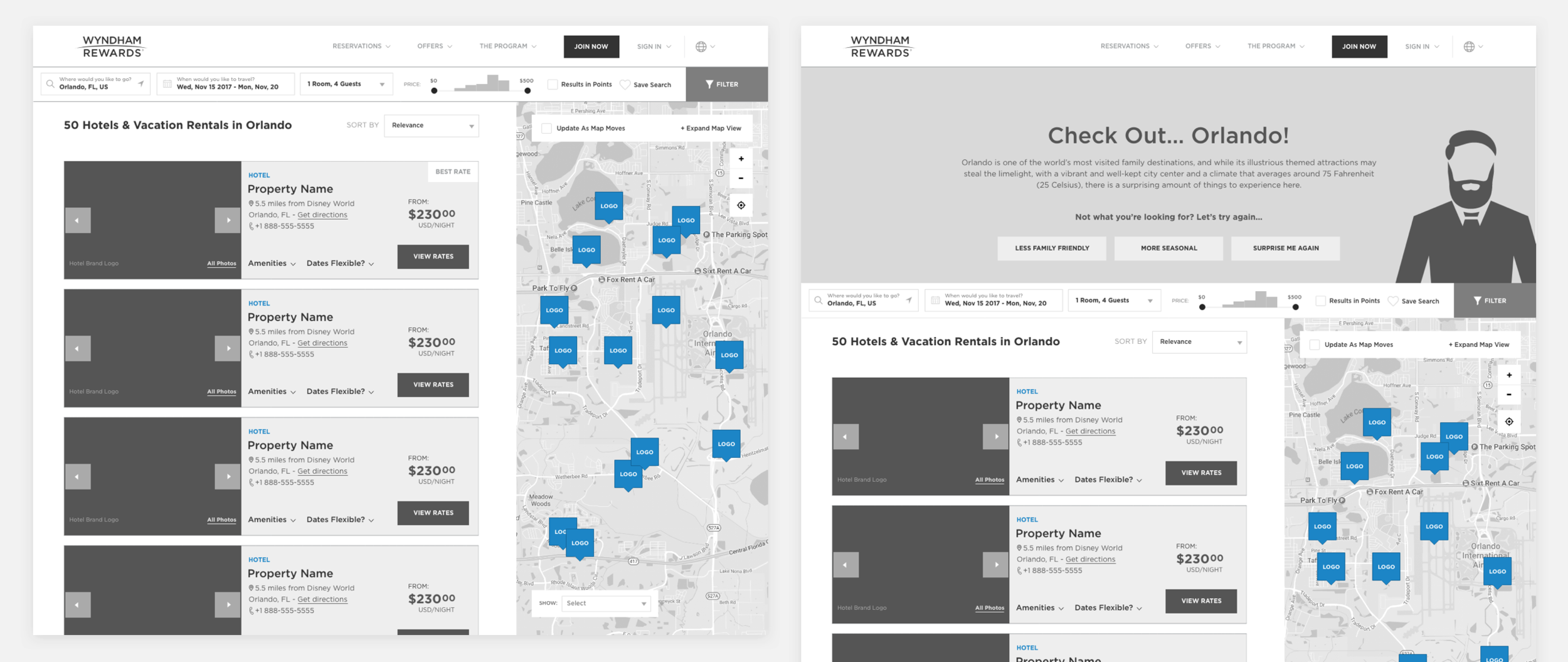Expand Dates Flexible on first left property card
This screenshot has height=662, width=1568.
(340, 264)
